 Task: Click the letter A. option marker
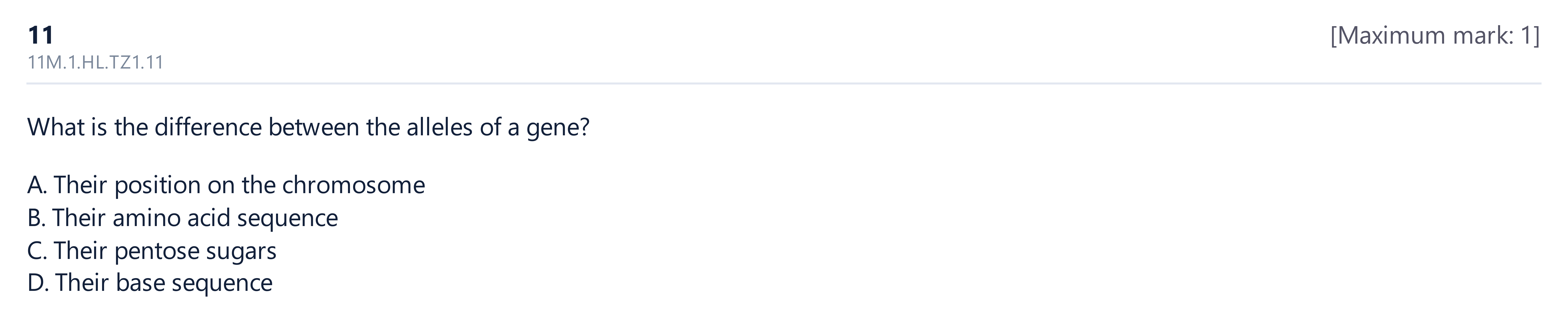tap(37, 185)
